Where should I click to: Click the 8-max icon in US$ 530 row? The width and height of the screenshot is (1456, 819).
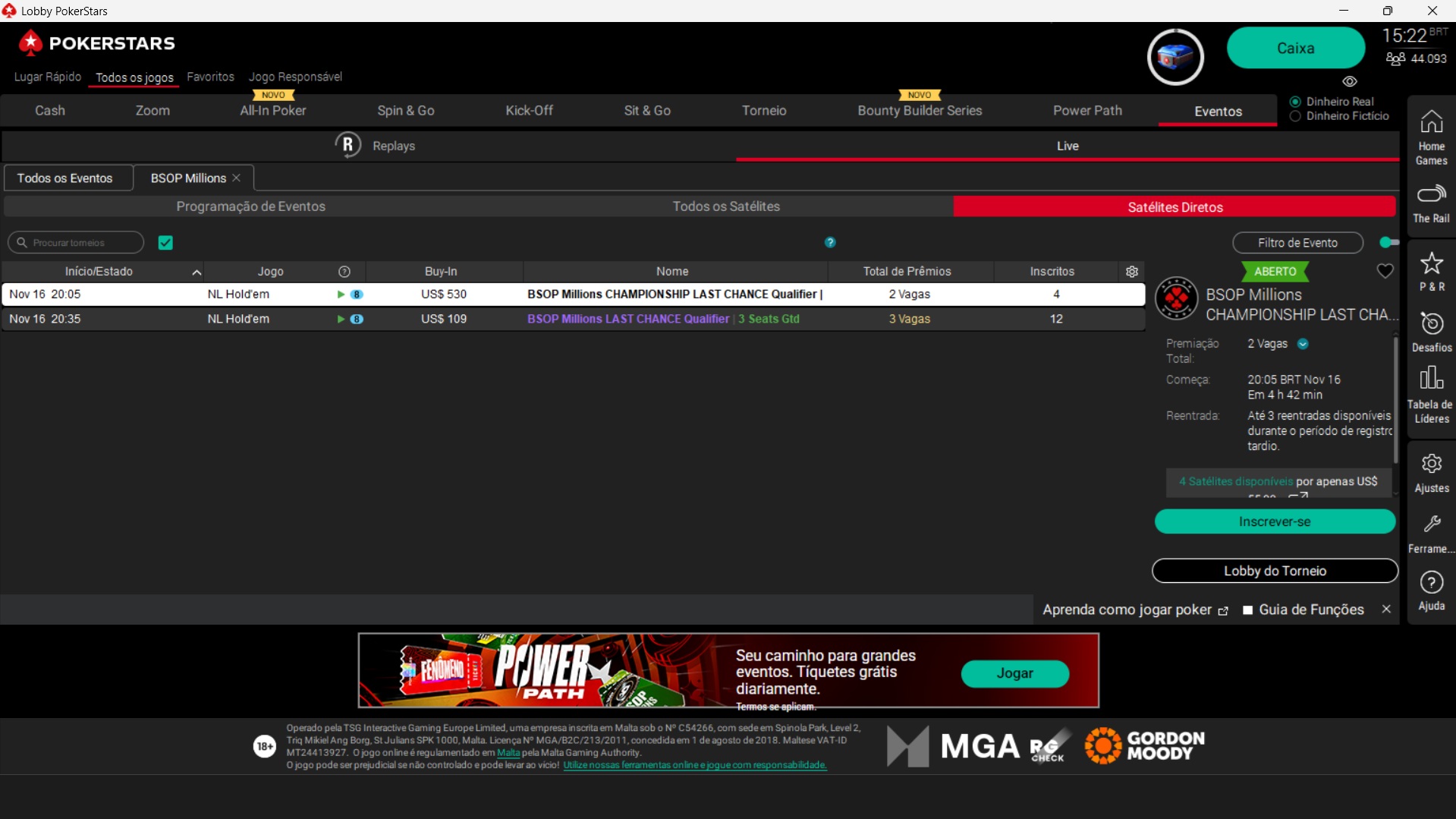357,295
